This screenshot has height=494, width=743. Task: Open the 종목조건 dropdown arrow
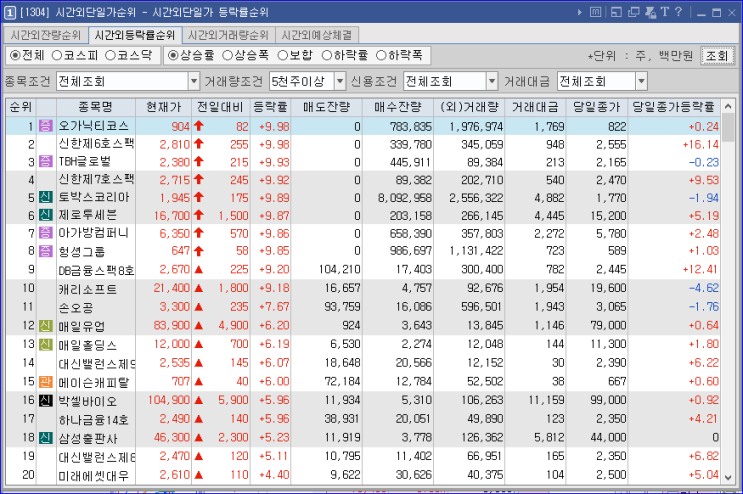[194, 81]
